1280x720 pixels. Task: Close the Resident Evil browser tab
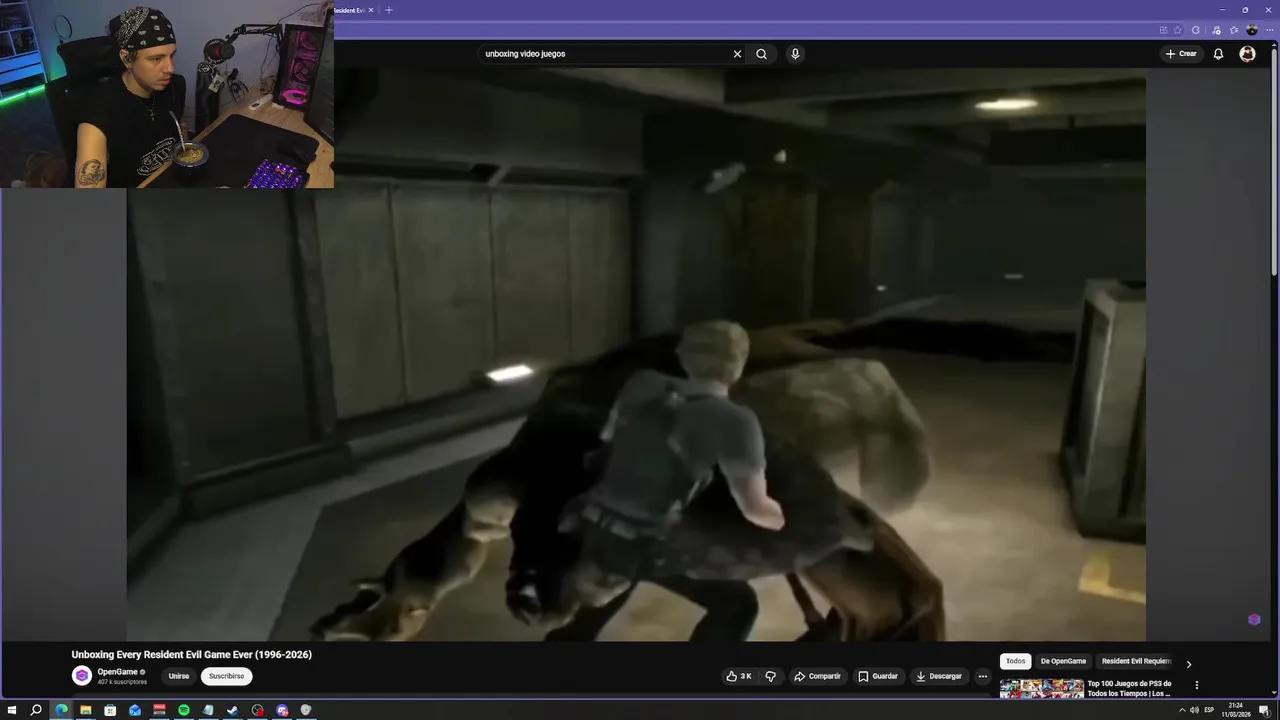[371, 10]
